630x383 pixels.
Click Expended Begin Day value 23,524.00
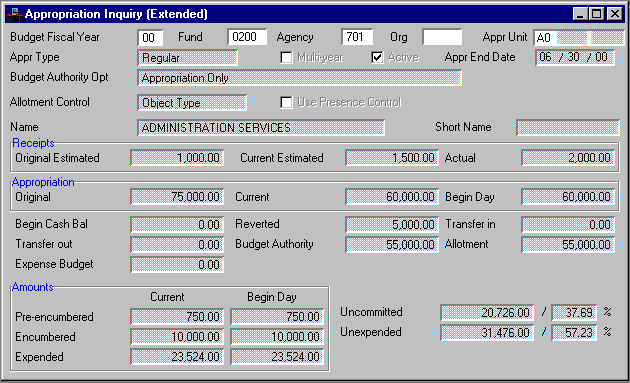tap(277, 357)
